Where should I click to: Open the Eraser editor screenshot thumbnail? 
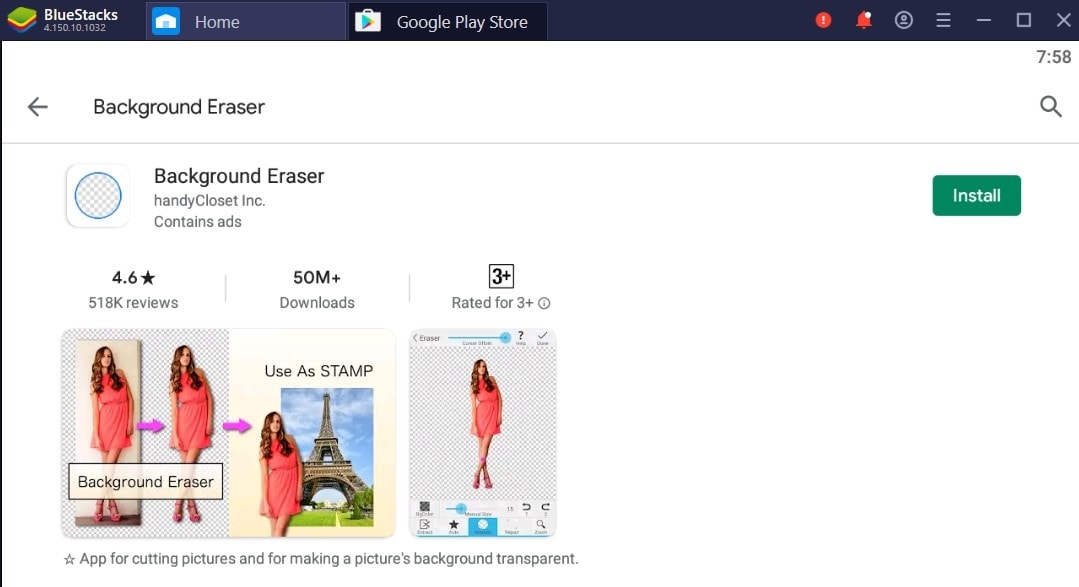click(x=482, y=433)
